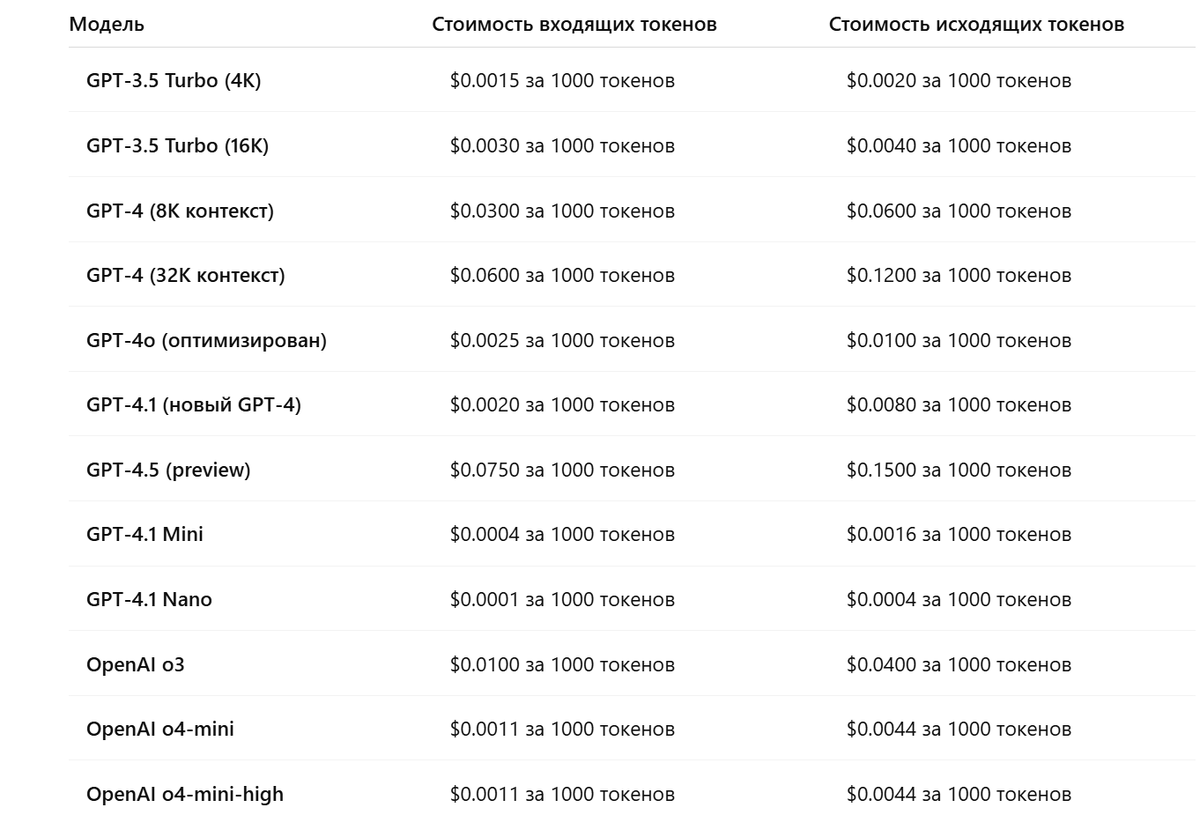Screen dimensions: 1200x815
Task: Click the '$0.0030 за 1000 токенов' input price
Action: [562, 146]
